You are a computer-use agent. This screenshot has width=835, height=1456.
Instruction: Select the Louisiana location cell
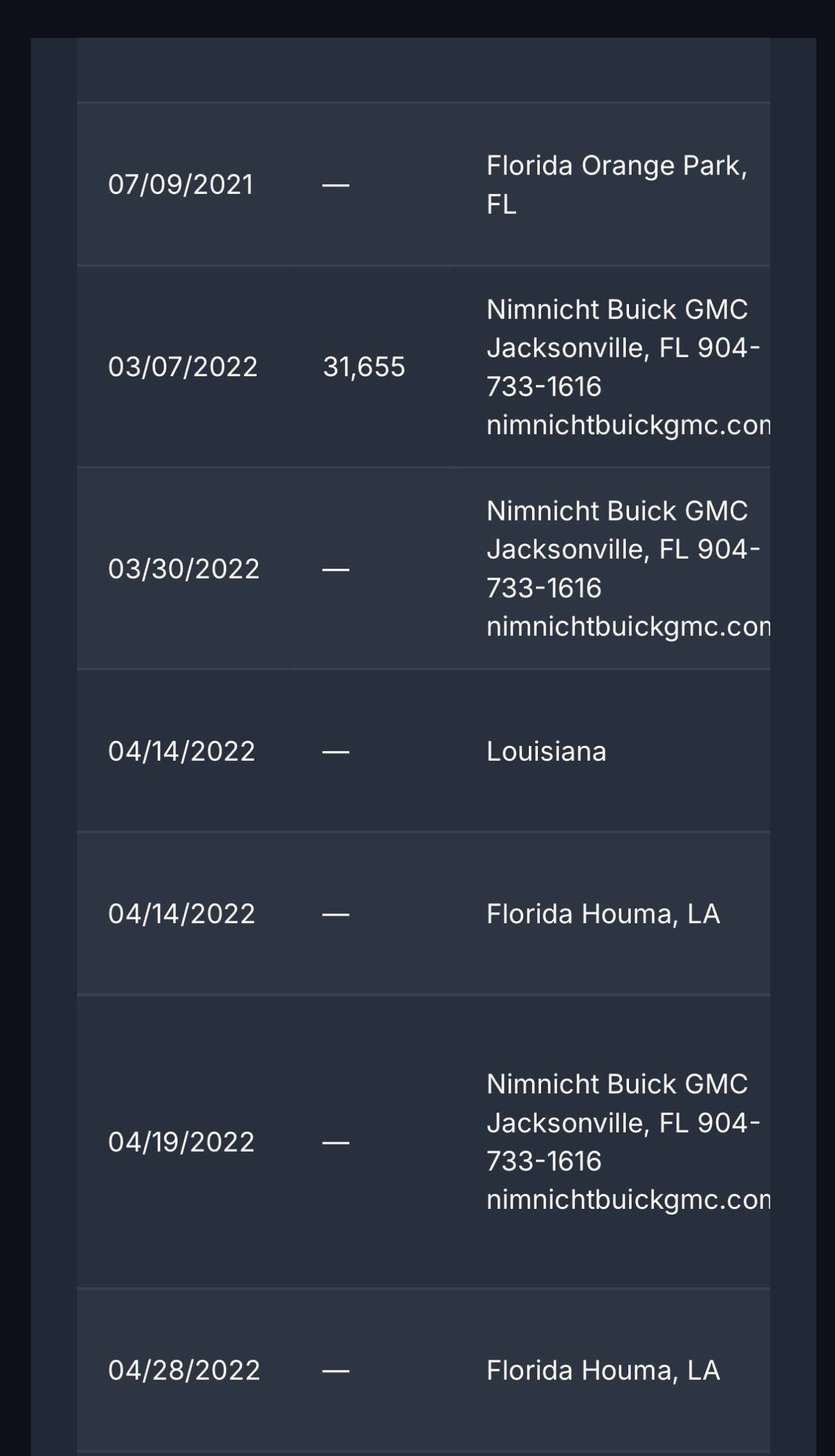[546, 751]
